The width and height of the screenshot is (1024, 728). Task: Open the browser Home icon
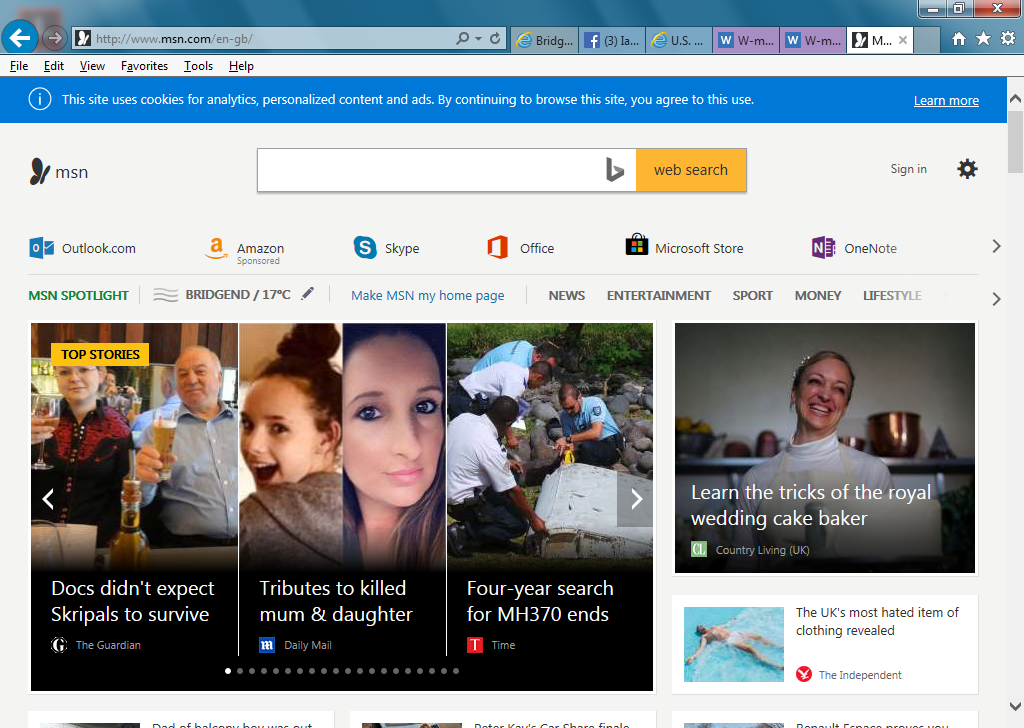point(959,39)
